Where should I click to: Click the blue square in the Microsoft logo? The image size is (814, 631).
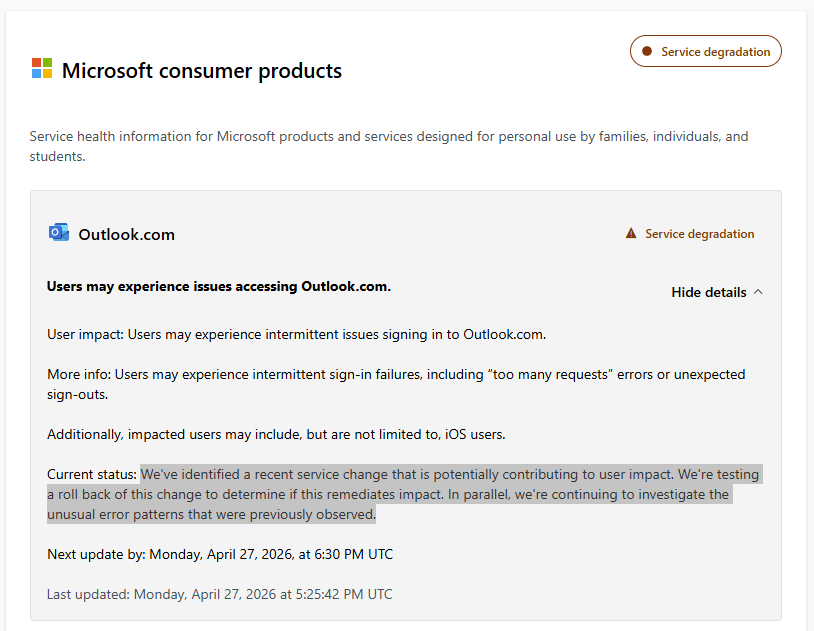tap(35, 72)
